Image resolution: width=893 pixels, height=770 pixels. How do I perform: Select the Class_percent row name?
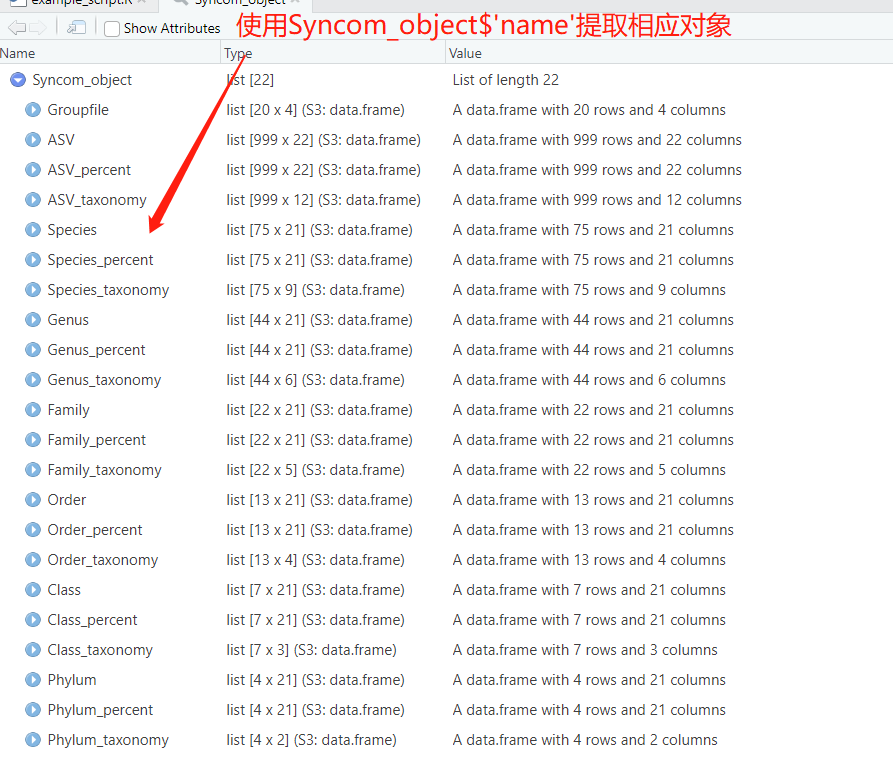pyautogui.click(x=92, y=620)
